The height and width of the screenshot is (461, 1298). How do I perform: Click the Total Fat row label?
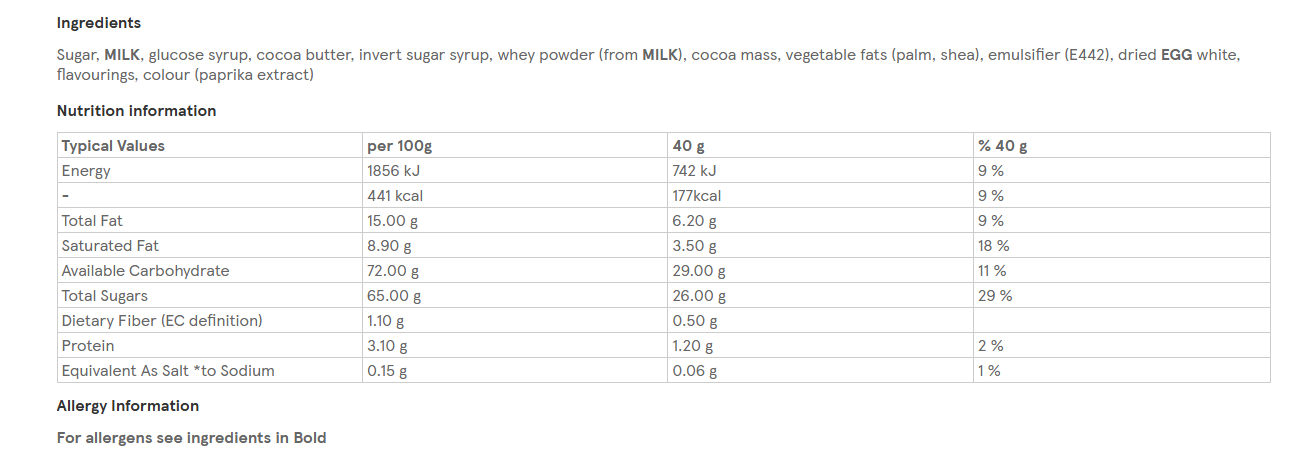click(92, 221)
